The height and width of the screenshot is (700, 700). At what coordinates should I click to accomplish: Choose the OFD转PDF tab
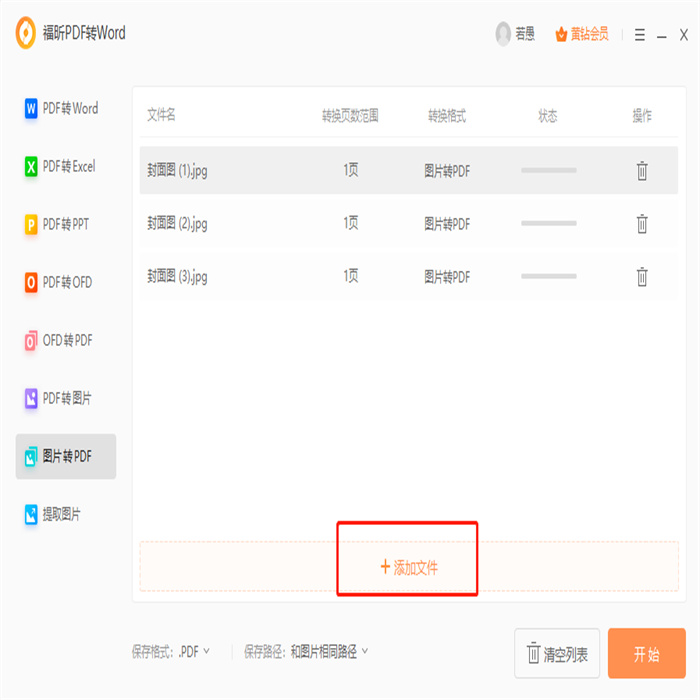66,341
